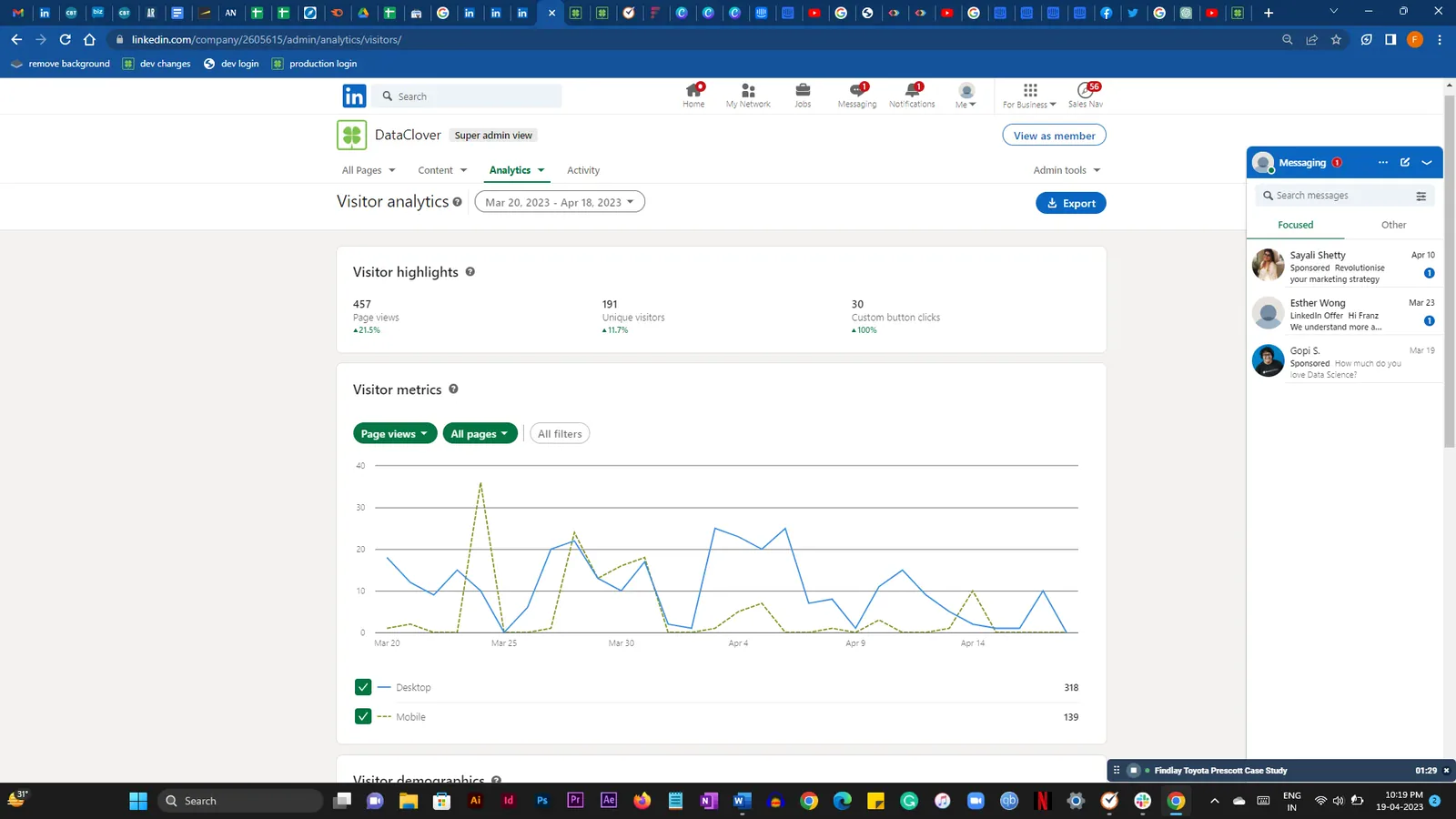This screenshot has height=819, width=1456.
Task: Open Gopi S. sponsored message
Action: point(1344,361)
